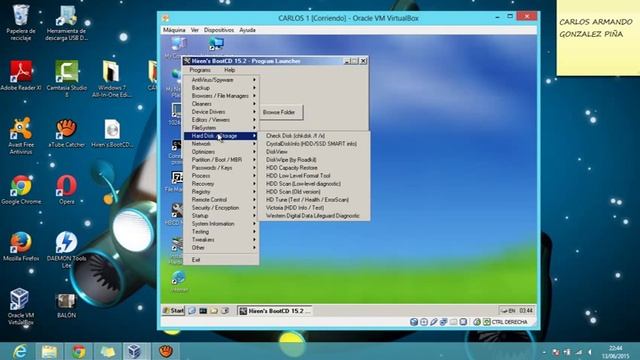Launch Adobe Reader XI from the desktop

(21, 76)
